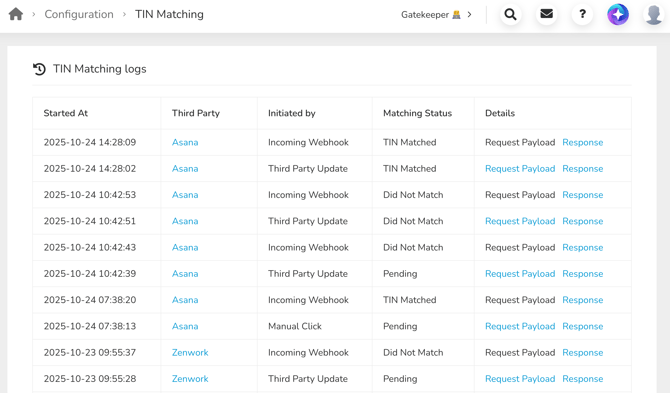Screen dimensions: 670x393
Task: Click the Matching Status column header
Action: [x=417, y=113]
